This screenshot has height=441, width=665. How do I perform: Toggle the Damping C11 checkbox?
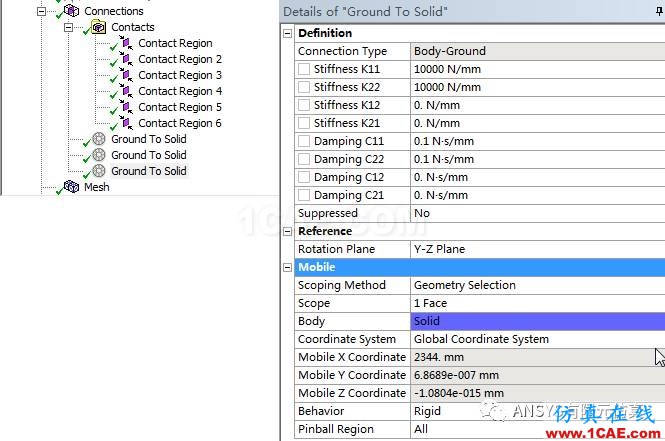click(x=304, y=141)
